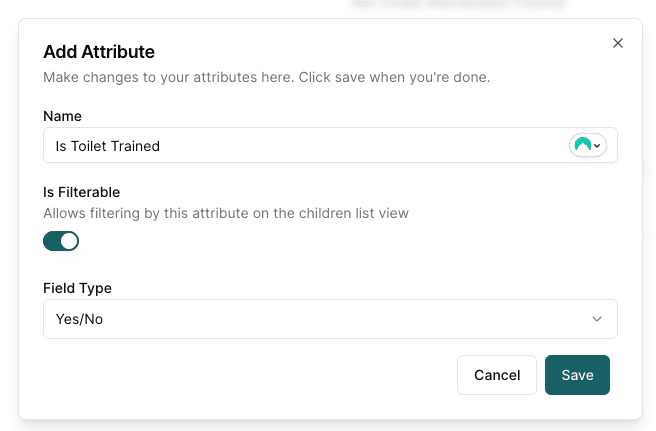656x431 pixels.
Task: Click the 'Allows filtering by this attribute' help text
Action: [x=226, y=213]
